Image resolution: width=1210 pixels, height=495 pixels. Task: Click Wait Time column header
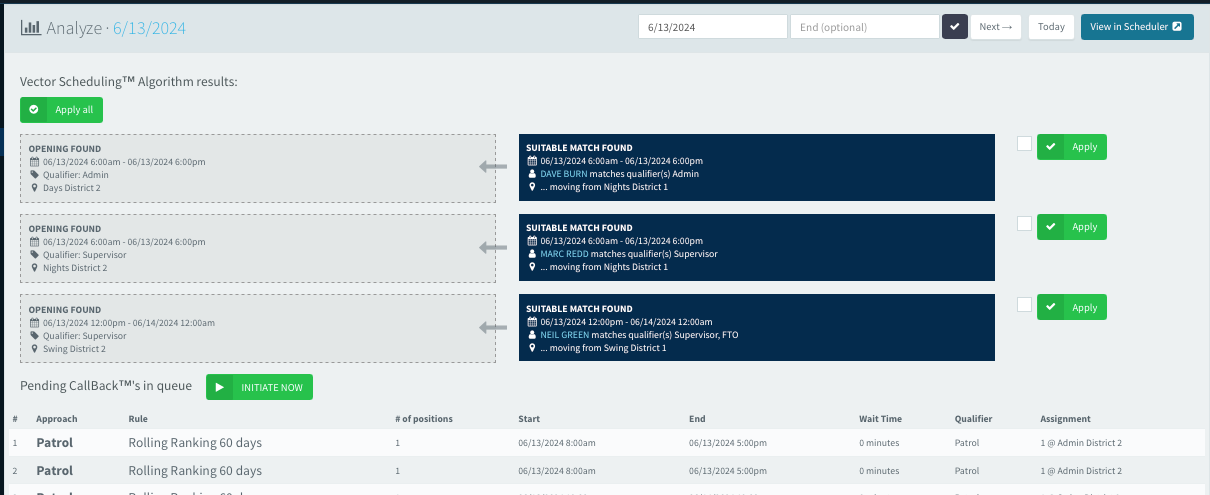(880, 419)
